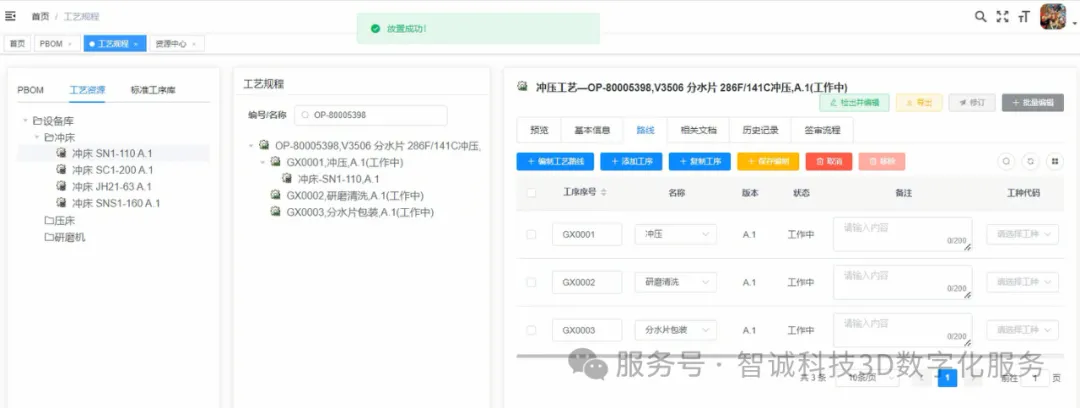Click the 冲床-SN1-110,A.1 child node icon
The image size is (1080, 408).
click(x=287, y=178)
